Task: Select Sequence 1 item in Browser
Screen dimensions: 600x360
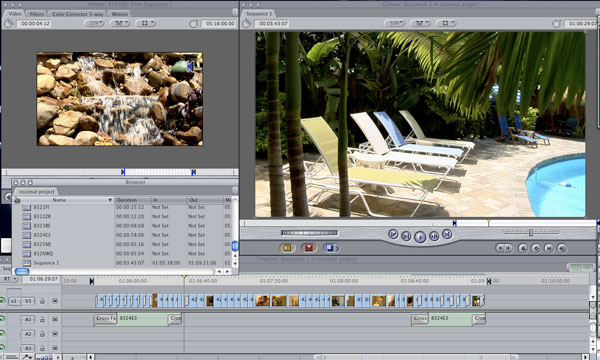Action: click(x=46, y=263)
